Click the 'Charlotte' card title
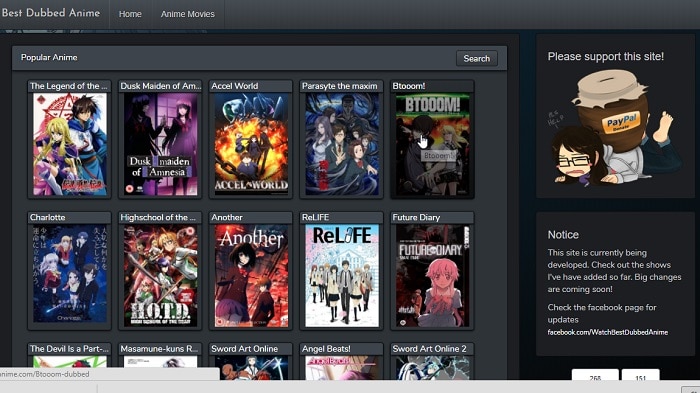 pyautogui.click(x=47, y=217)
